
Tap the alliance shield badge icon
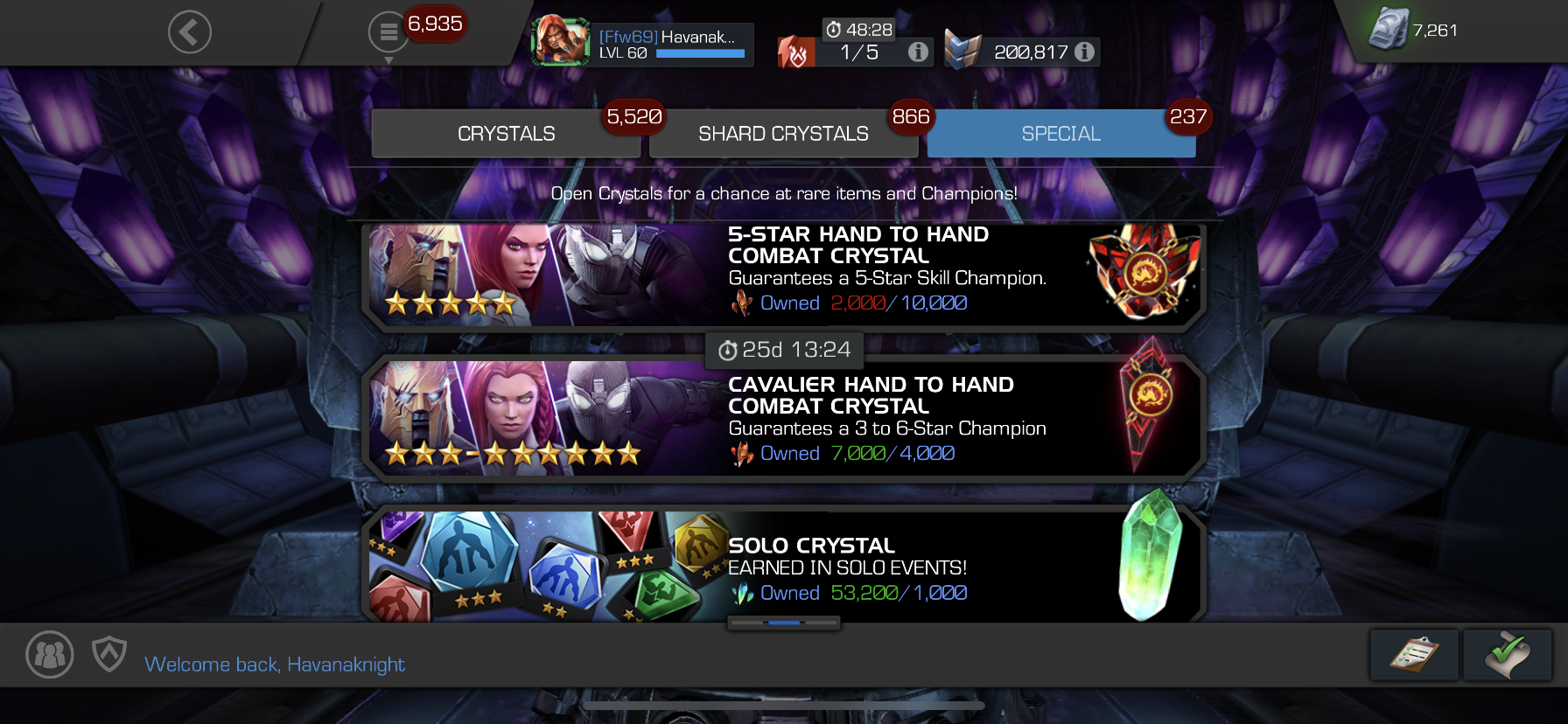(x=109, y=654)
